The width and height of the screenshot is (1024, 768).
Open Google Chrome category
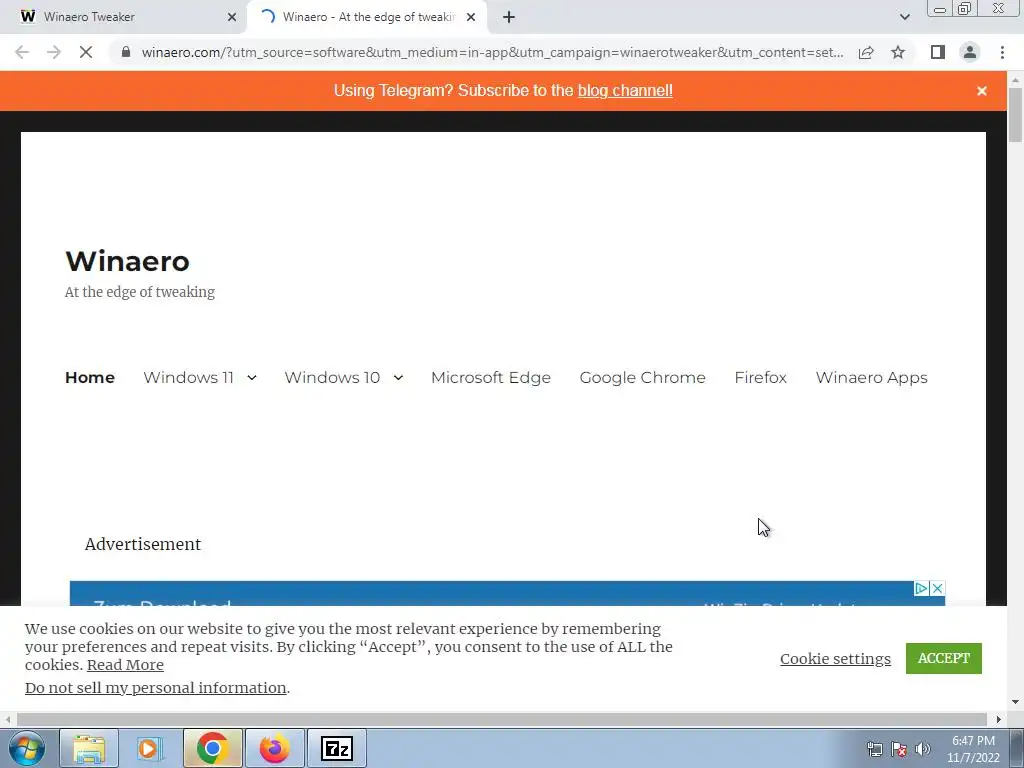pyautogui.click(x=643, y=377)
